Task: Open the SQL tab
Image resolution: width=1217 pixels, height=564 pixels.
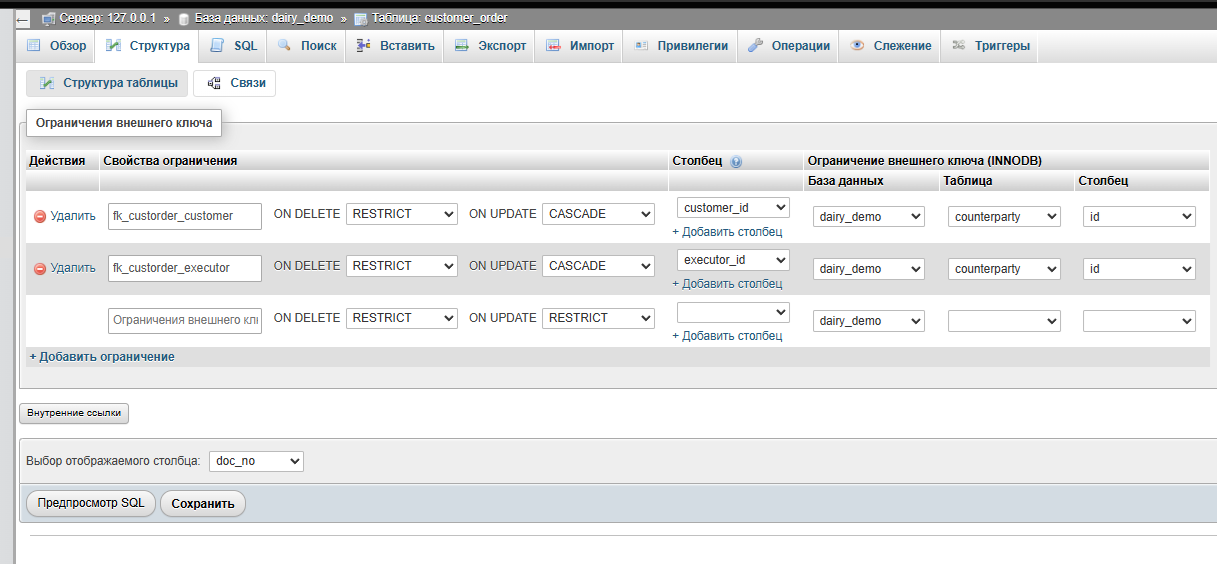Action: point(234,46)
